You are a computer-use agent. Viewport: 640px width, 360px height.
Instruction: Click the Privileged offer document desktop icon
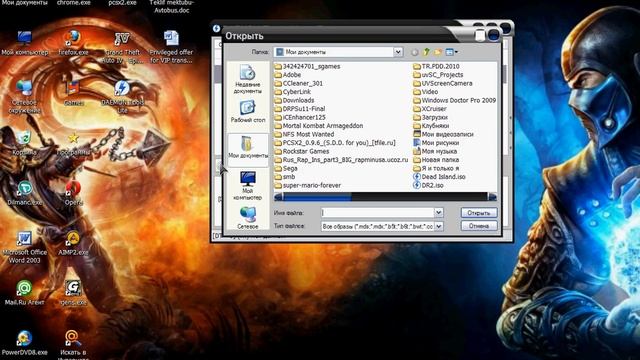171,47
